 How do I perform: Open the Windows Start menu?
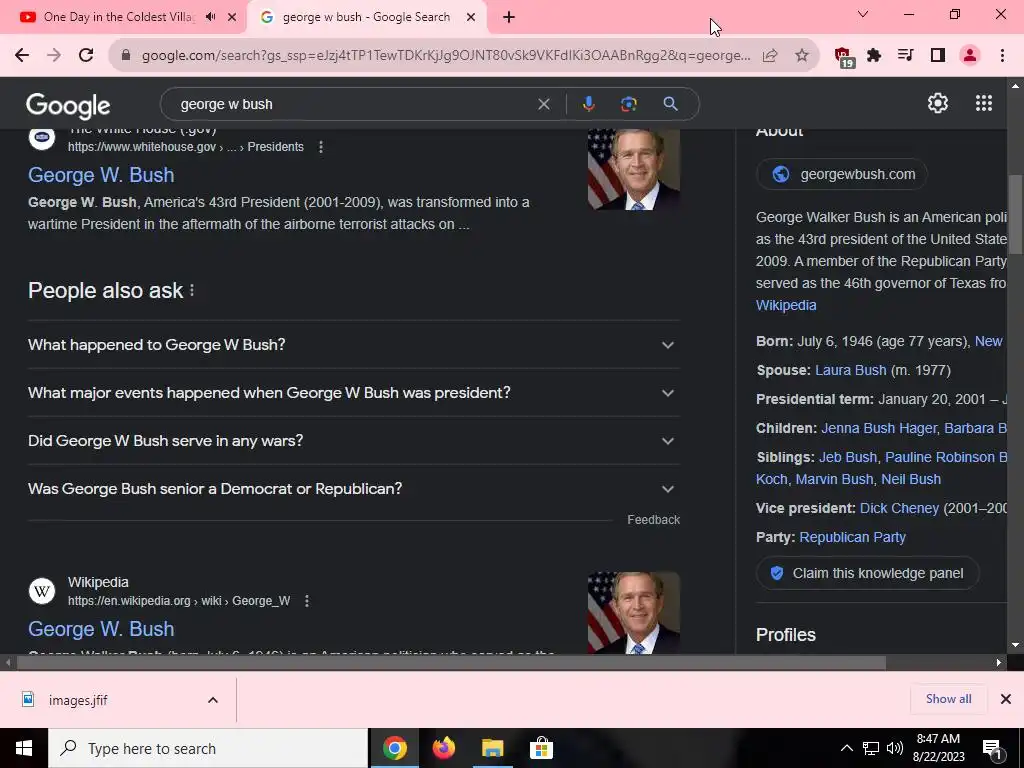pos(24,748)
